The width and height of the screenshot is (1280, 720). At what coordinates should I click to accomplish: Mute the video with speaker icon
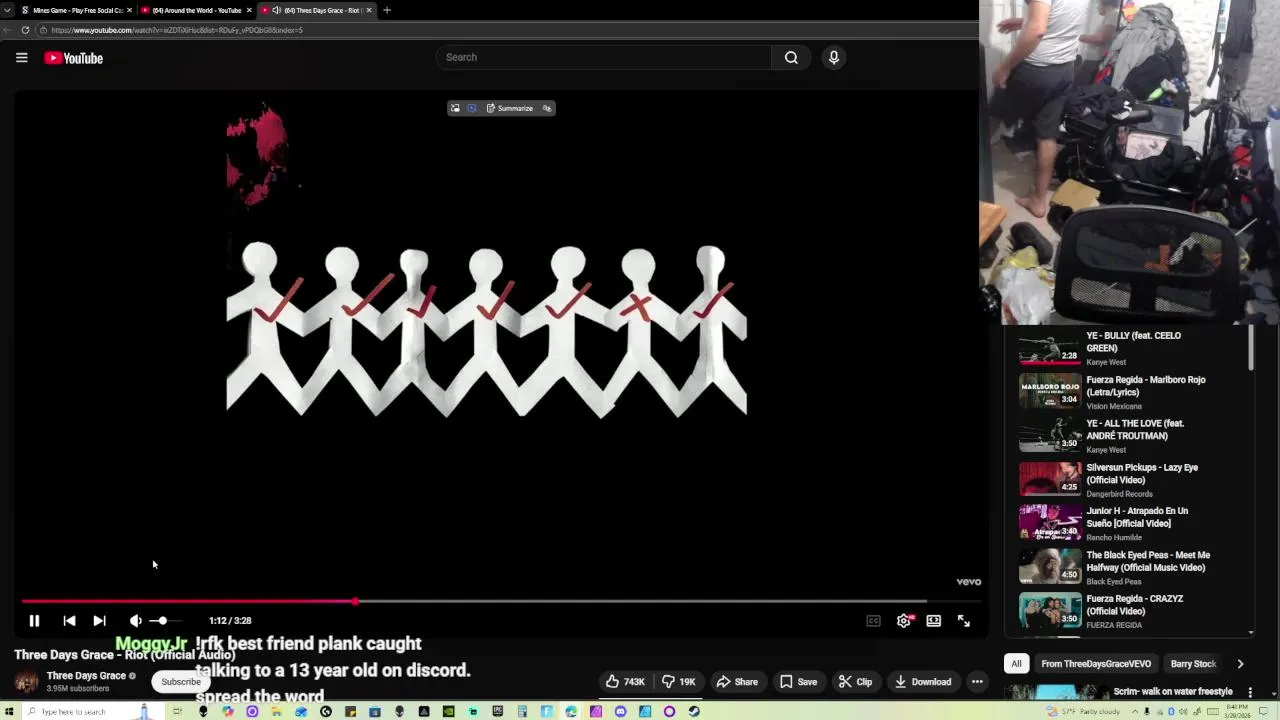coord(136,621)
